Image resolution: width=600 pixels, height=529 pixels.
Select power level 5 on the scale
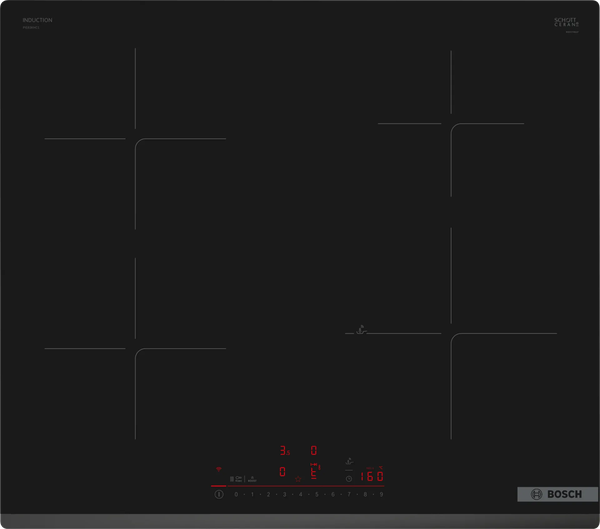[316, 494]
